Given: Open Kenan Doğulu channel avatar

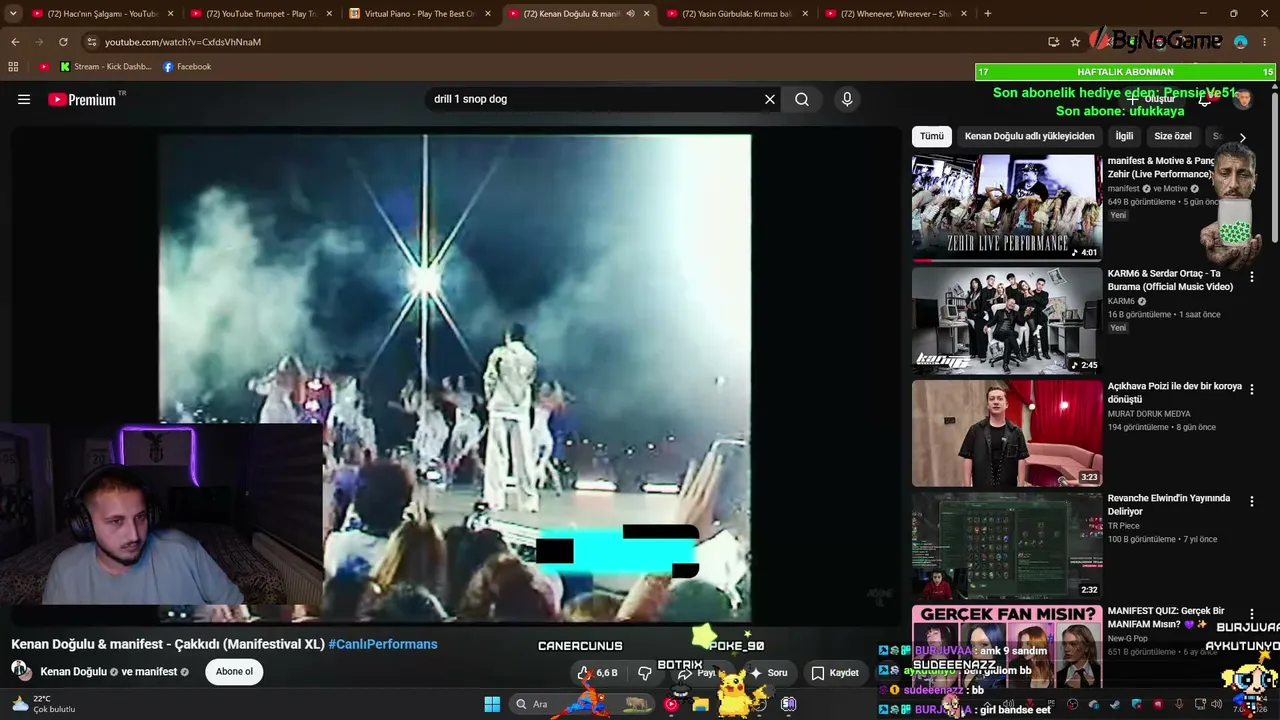Looking at the screenshot, I should coord(21,671).
